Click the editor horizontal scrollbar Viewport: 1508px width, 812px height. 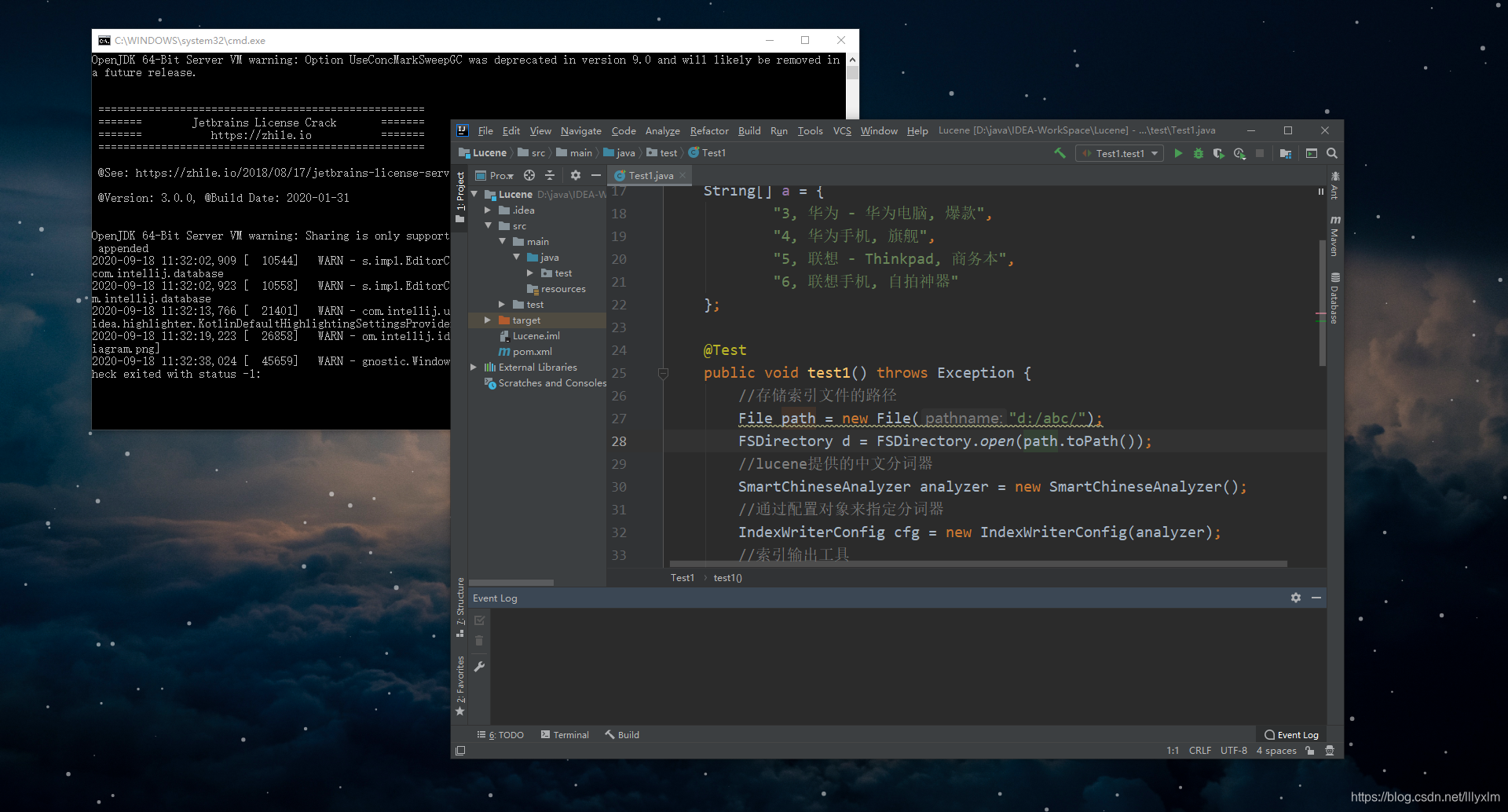coord(978,563)
